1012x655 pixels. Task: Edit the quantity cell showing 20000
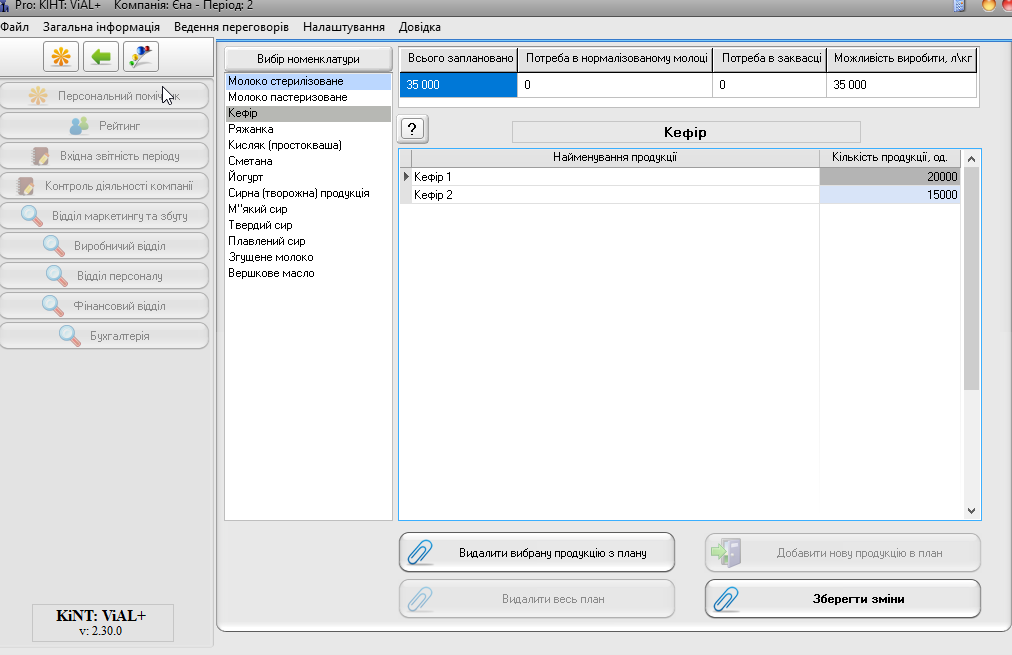(889, 177)
